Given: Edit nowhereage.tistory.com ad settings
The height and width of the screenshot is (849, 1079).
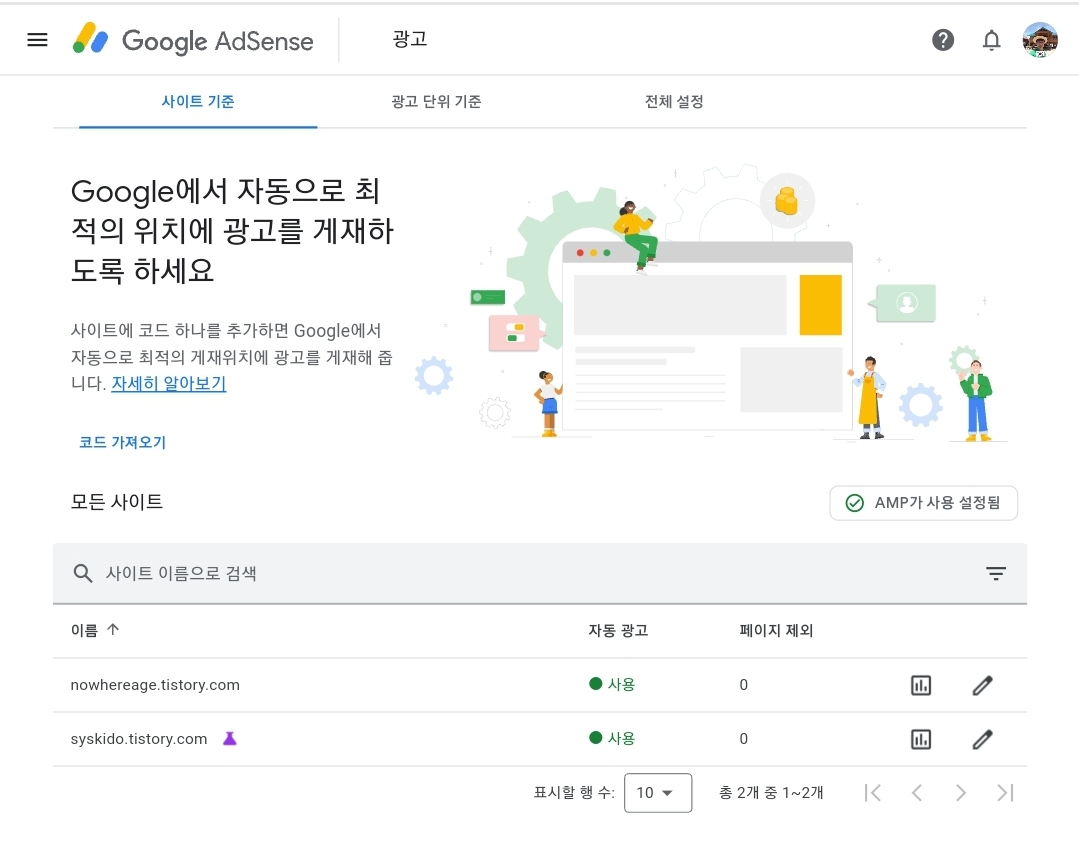Looking at the screenshot, I should coord(983,685).
